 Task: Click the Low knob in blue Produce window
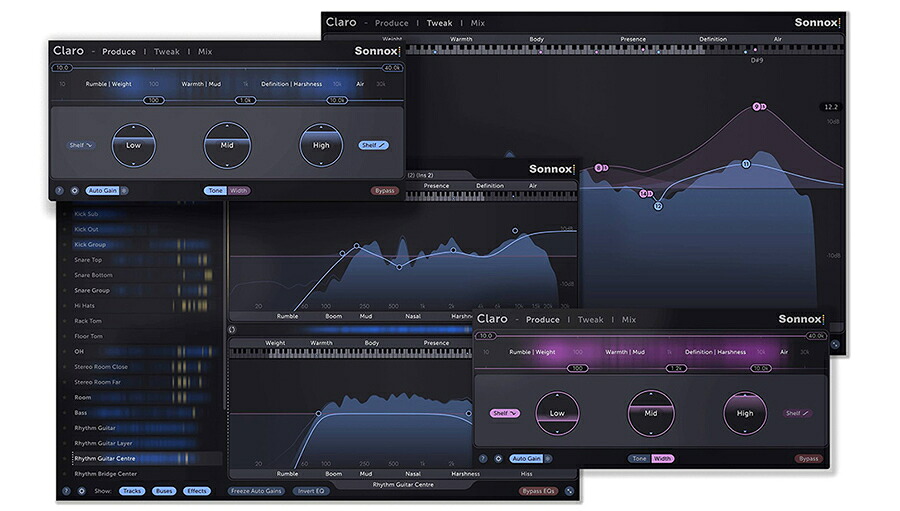[x=133, y=145]
